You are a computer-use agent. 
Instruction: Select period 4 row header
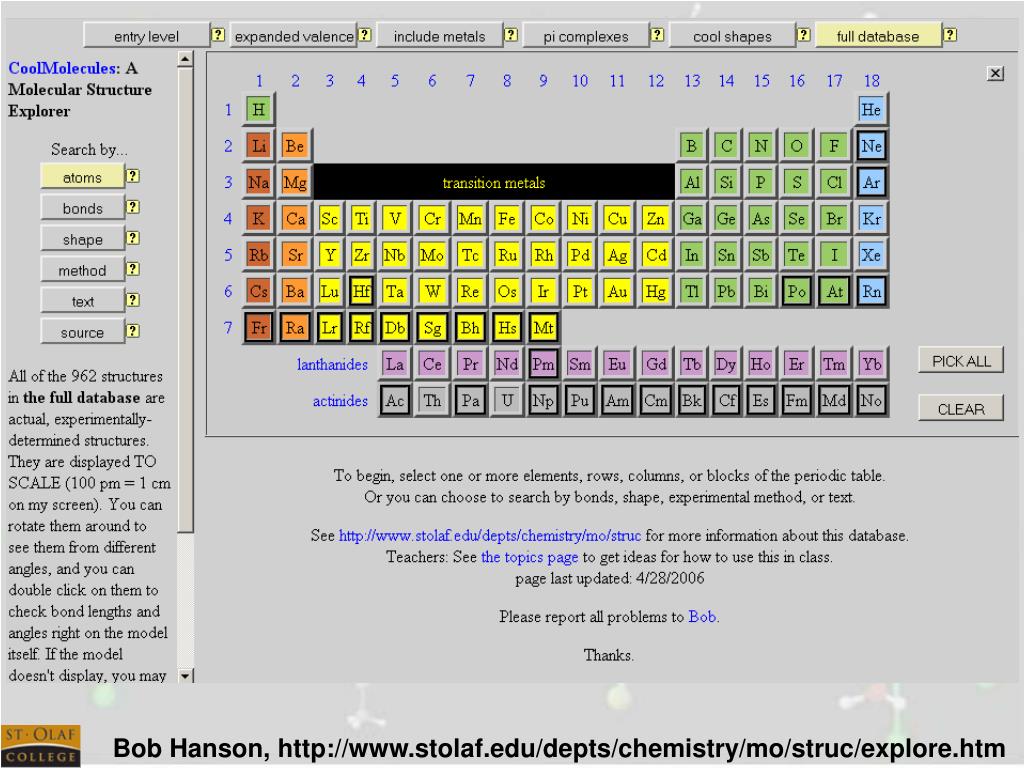[228, 218]
